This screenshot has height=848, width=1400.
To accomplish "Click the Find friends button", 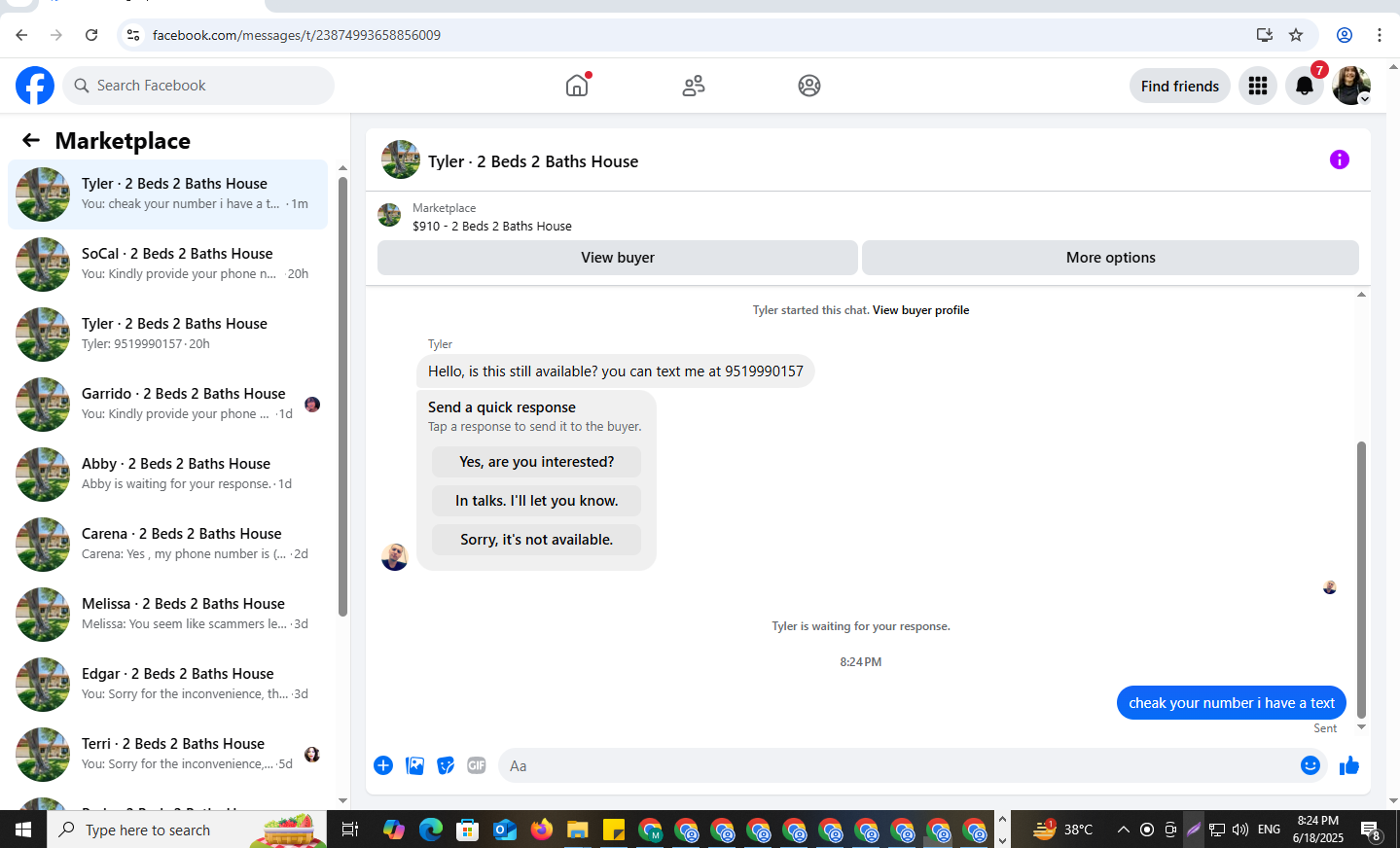I will pyautogui.click(x=1180, y=86).
